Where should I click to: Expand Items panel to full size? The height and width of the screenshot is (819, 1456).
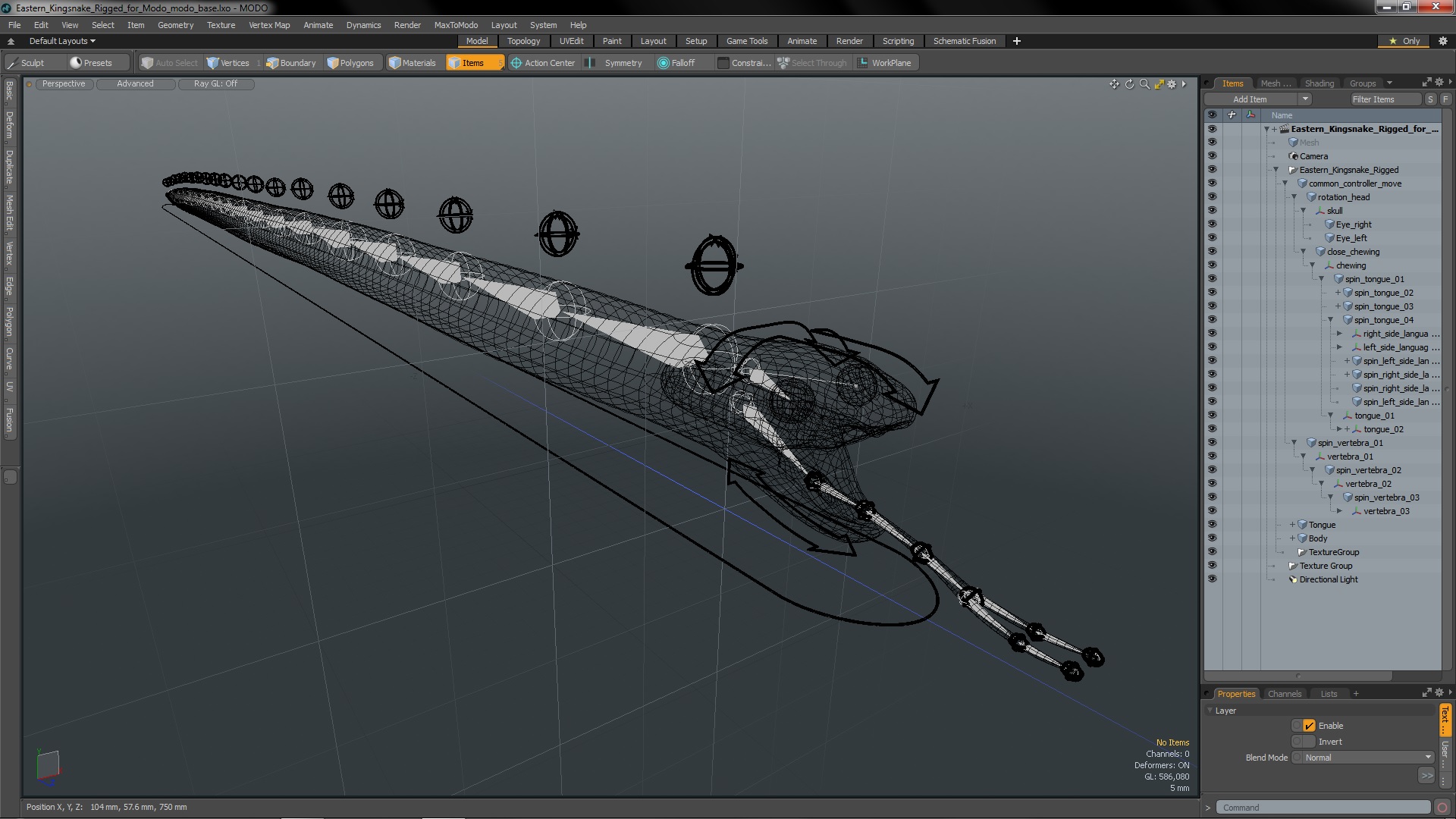pyautogui.click(x=1426, y=83)
